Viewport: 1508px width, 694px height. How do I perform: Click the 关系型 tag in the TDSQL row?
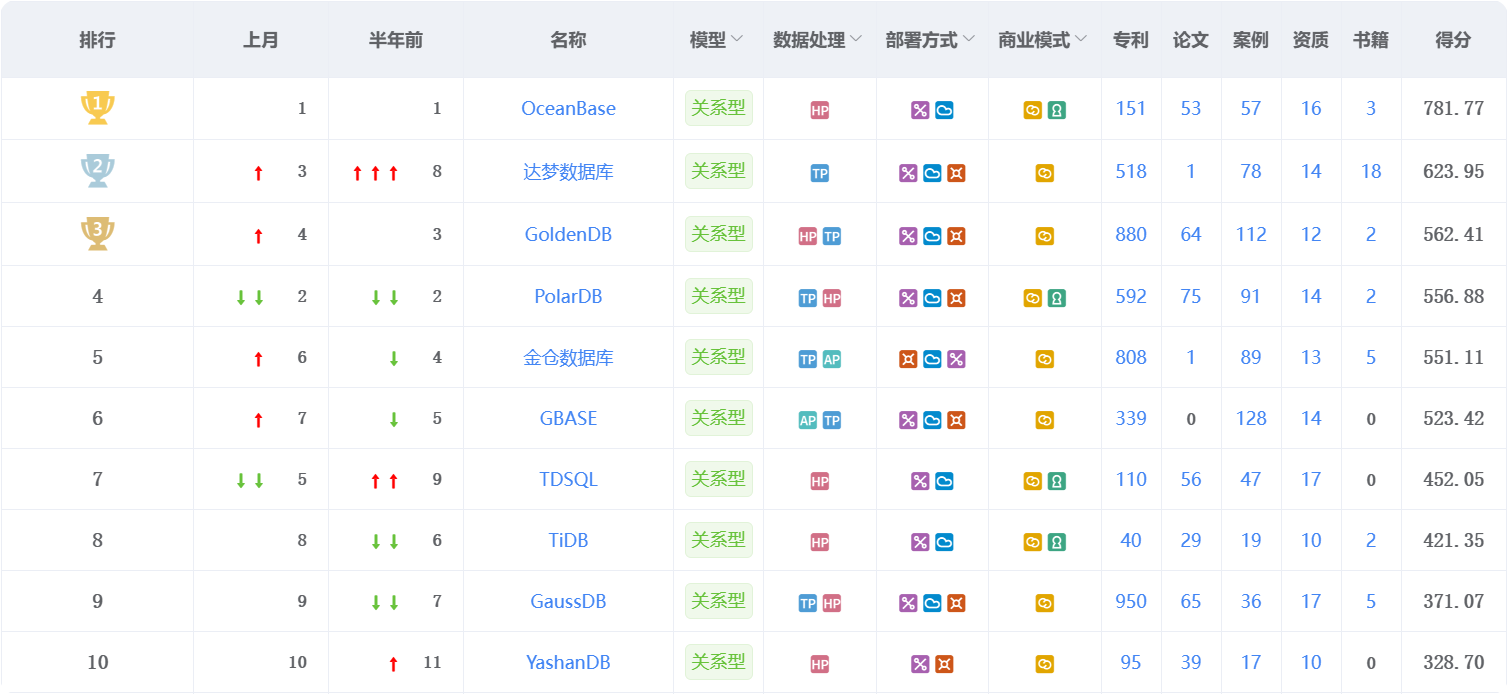719,479
